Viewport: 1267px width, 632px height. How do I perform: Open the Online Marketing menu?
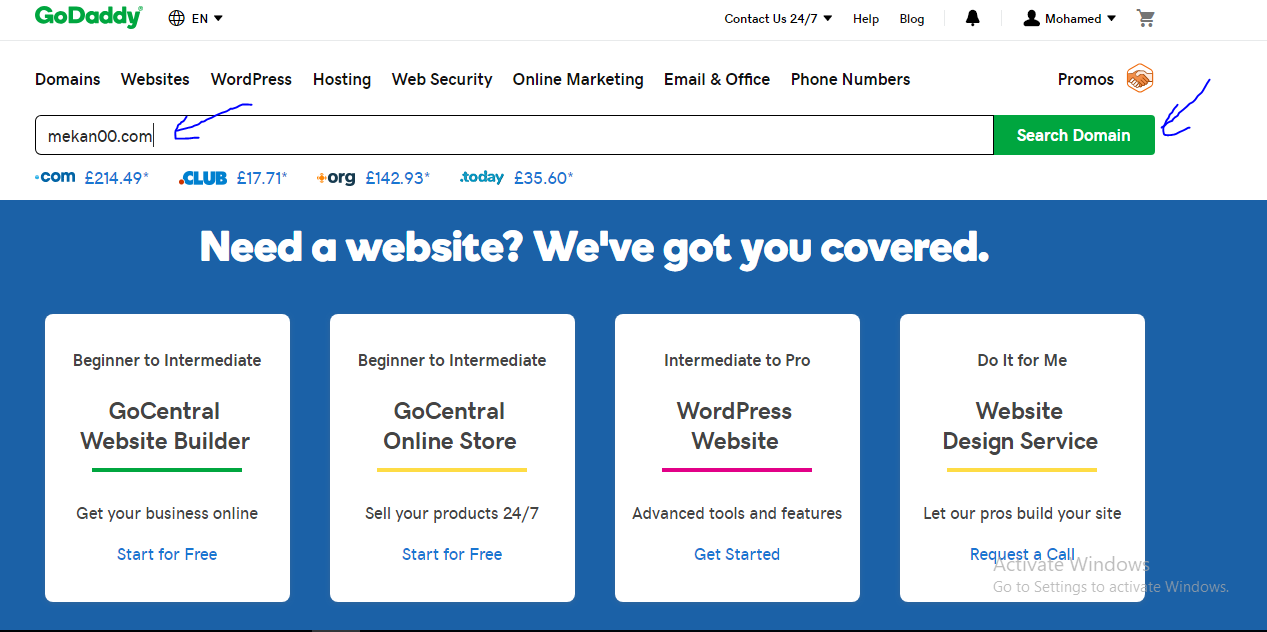(x=578, y=79)
